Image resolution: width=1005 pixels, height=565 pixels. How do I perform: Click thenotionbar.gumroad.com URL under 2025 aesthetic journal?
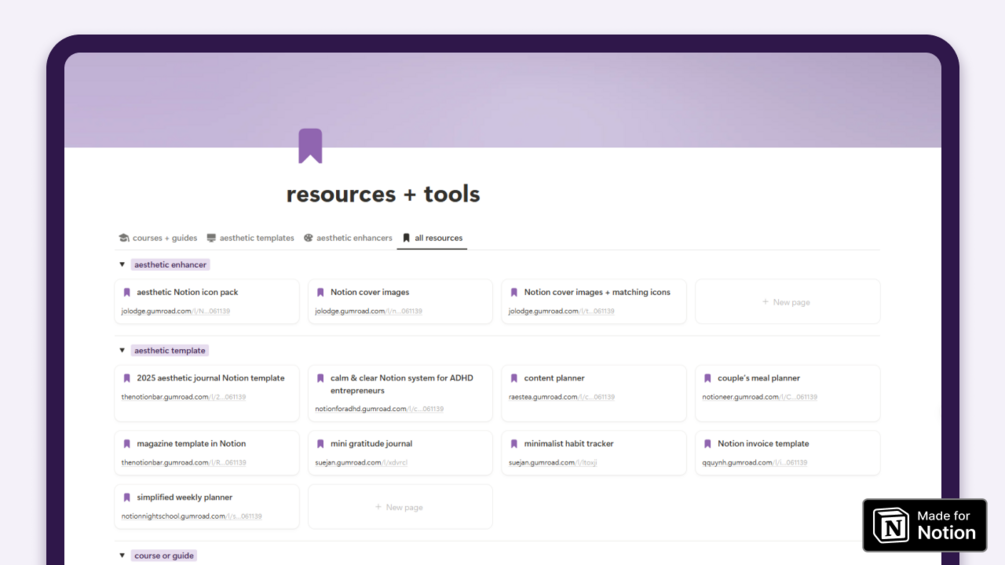click(x=183, y=397)
